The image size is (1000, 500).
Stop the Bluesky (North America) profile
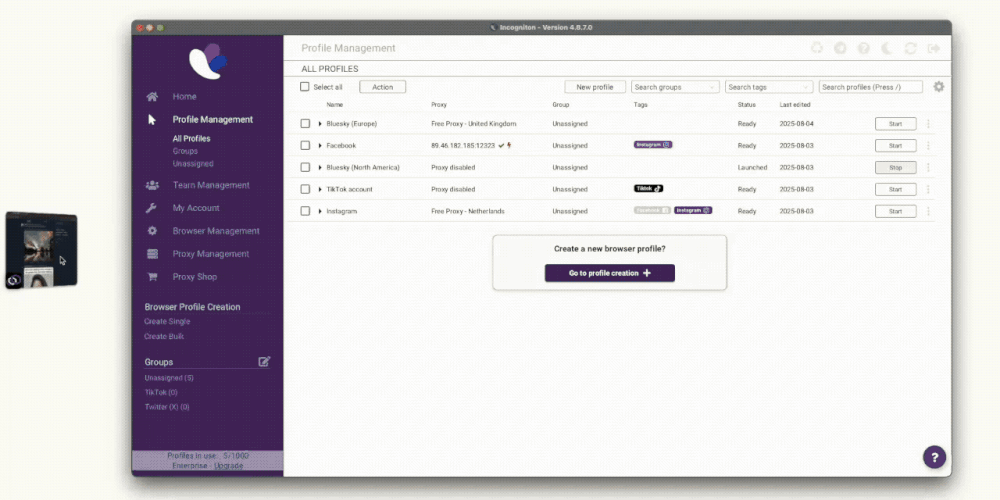click(x=895, y=168)
